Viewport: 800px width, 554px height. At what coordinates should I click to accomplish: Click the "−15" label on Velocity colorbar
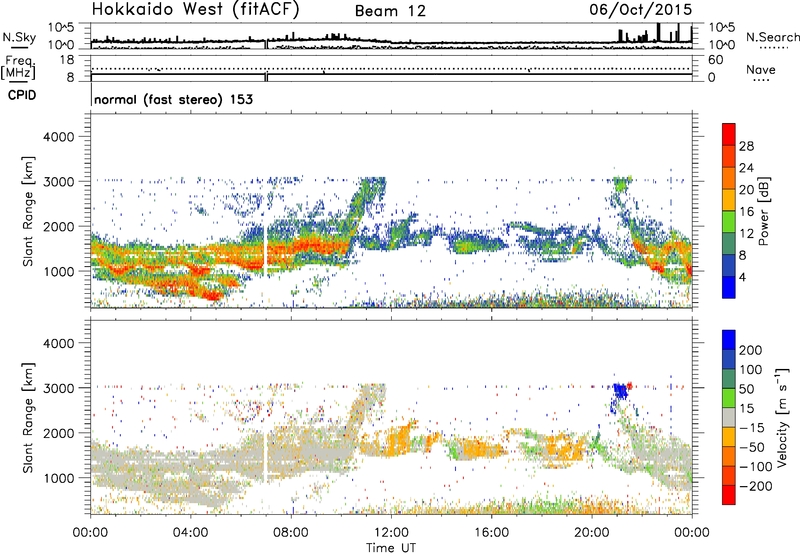click(752, 427)
